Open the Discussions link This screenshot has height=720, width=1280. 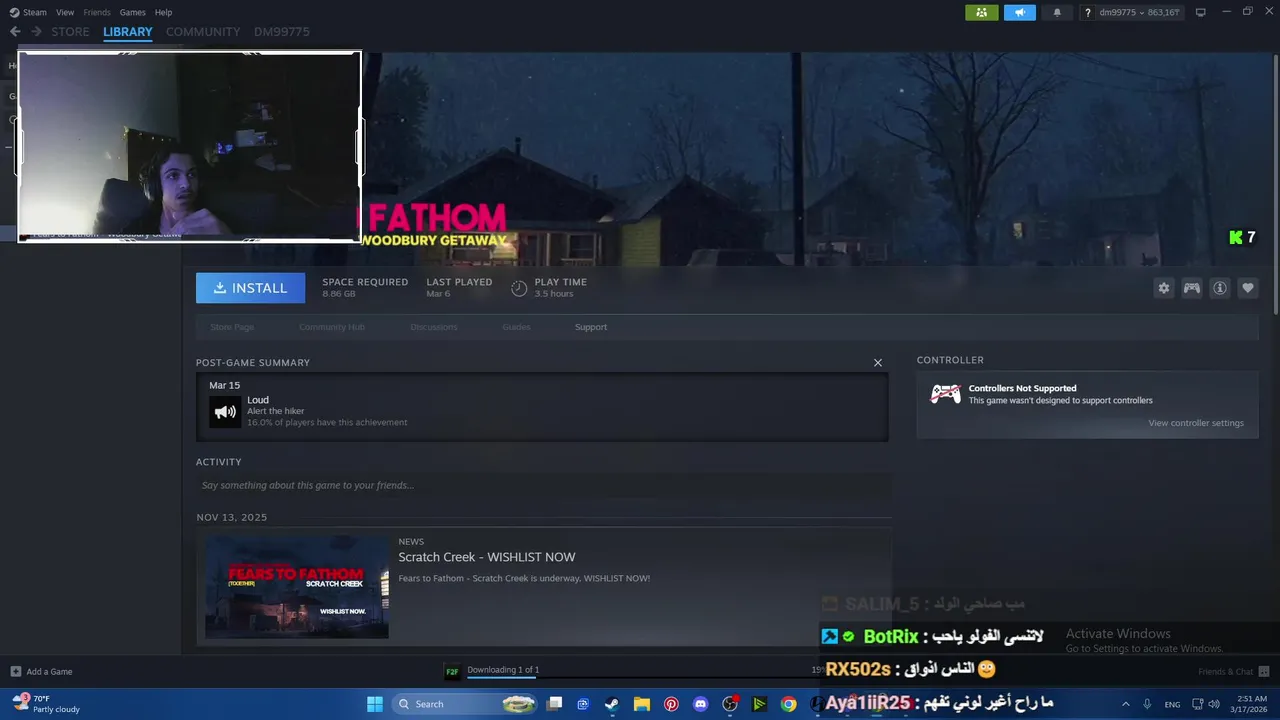tap(434, 327)
